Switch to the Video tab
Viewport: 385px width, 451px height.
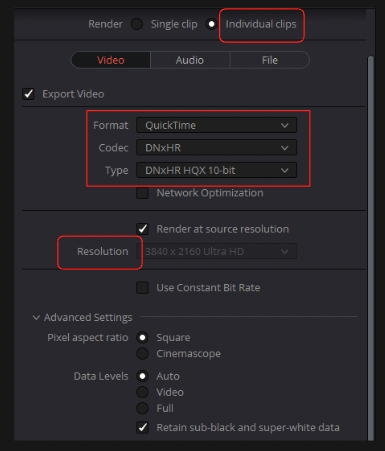pos(111,60)
